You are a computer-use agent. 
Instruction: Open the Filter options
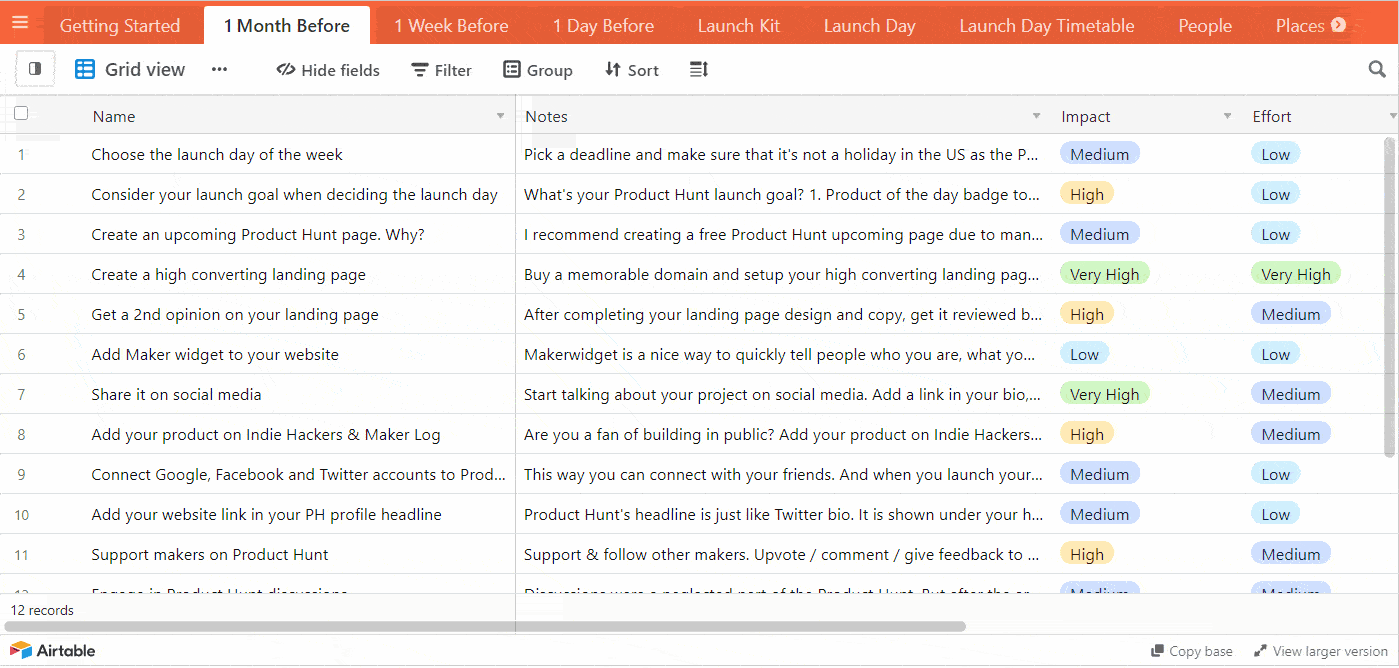(441, 70)
